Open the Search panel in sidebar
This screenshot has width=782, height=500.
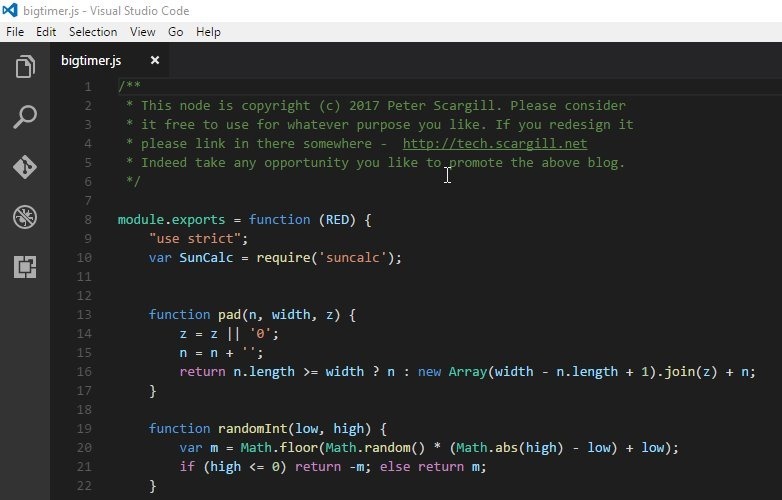point(24,118)
